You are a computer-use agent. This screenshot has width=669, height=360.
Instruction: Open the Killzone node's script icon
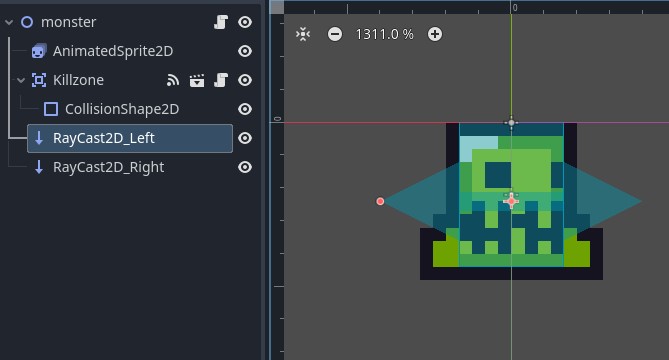click(x=221, y=80)
